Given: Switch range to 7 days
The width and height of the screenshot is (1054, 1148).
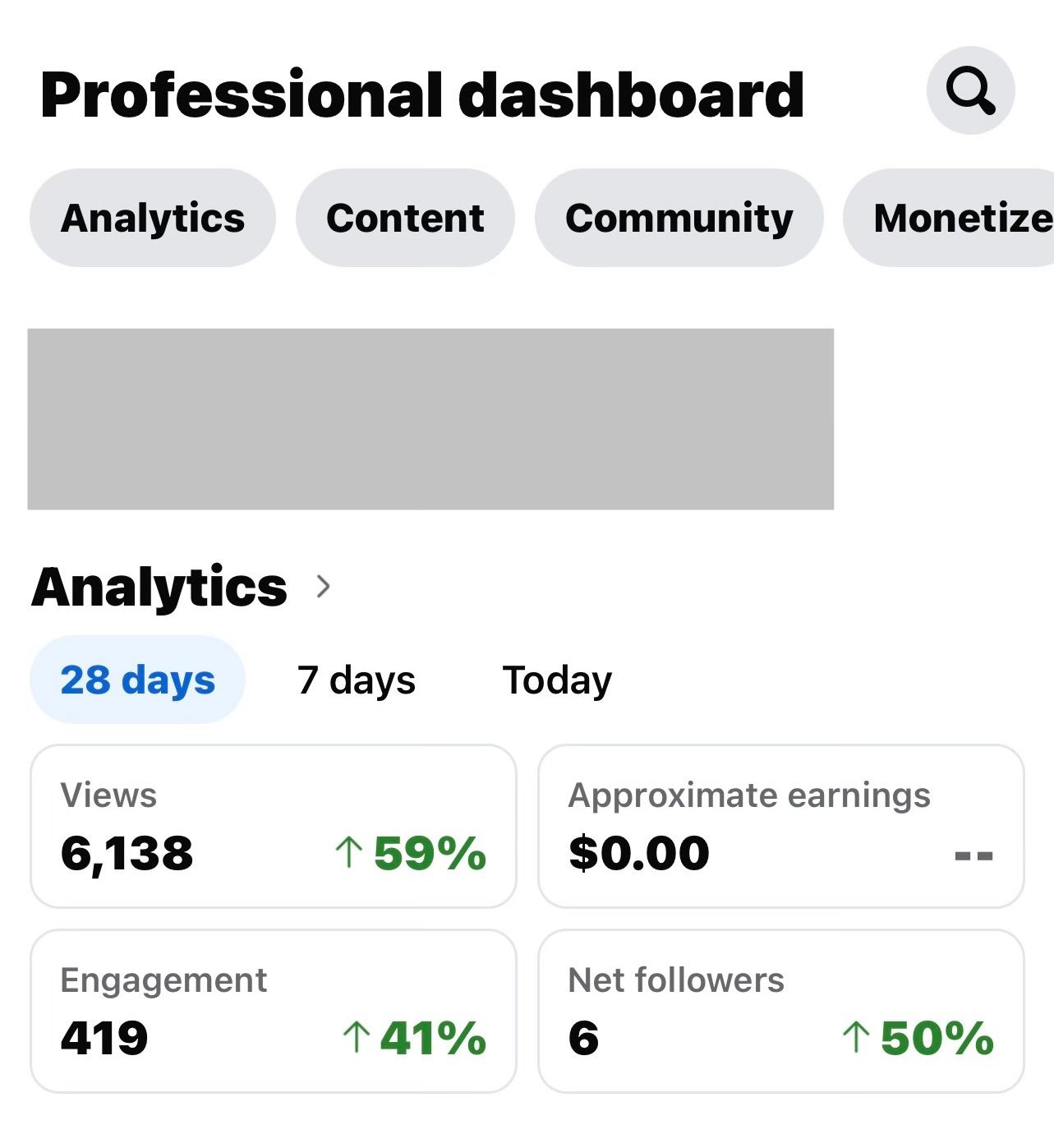Looking at the screenshot, I should [356, 680].
